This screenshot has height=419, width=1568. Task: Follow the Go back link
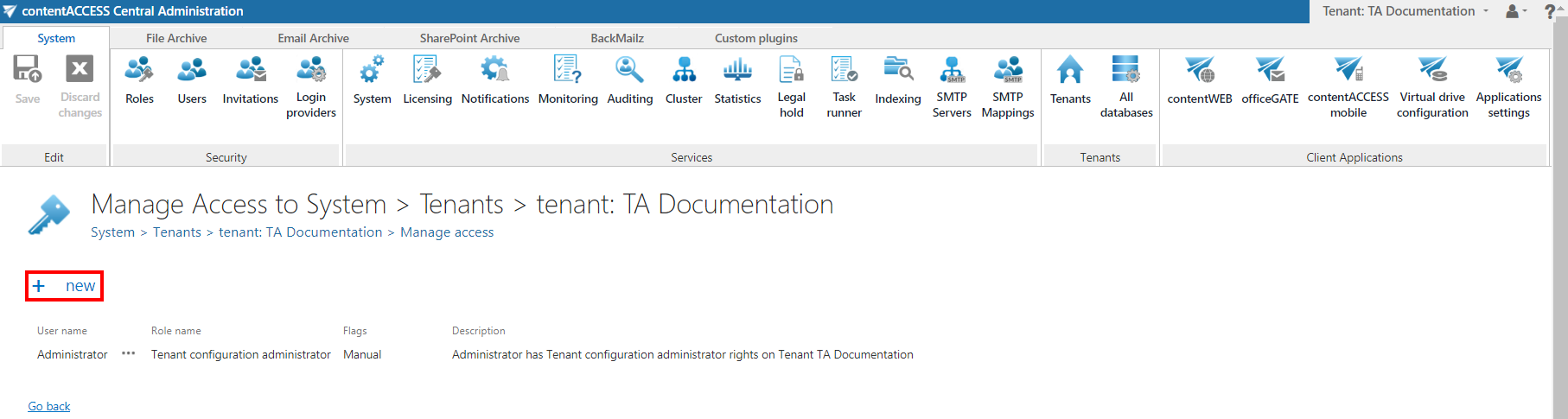pyautogui.click(x=49, y=406)
